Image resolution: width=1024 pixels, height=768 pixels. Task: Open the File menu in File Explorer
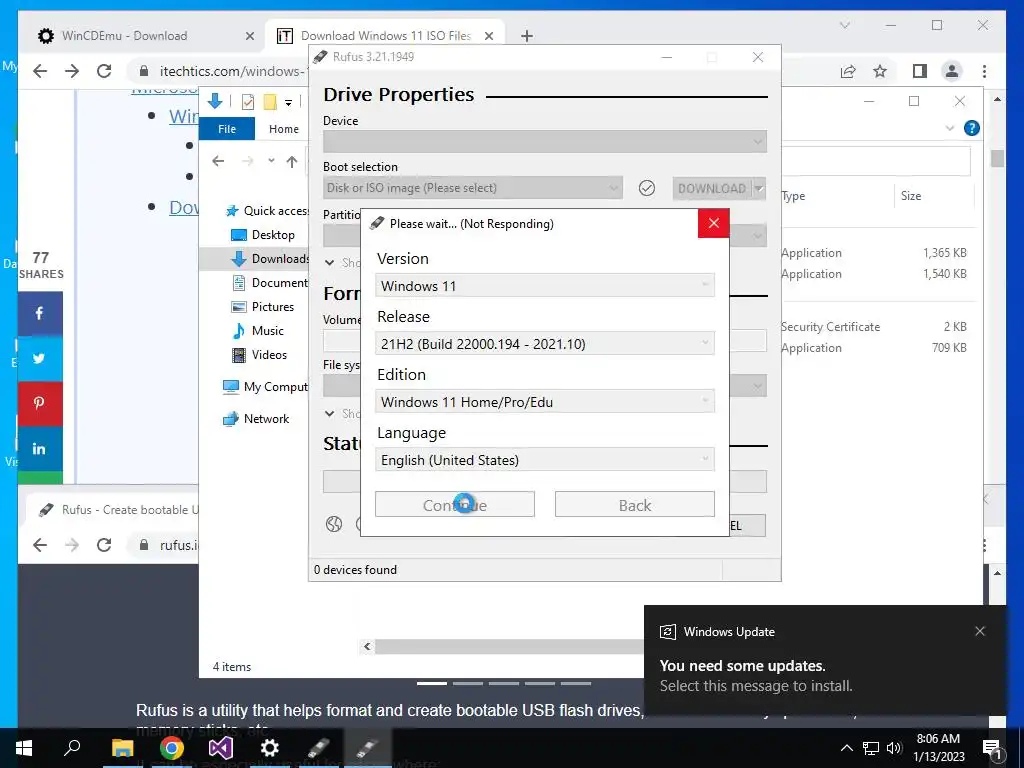pos(227,129)
